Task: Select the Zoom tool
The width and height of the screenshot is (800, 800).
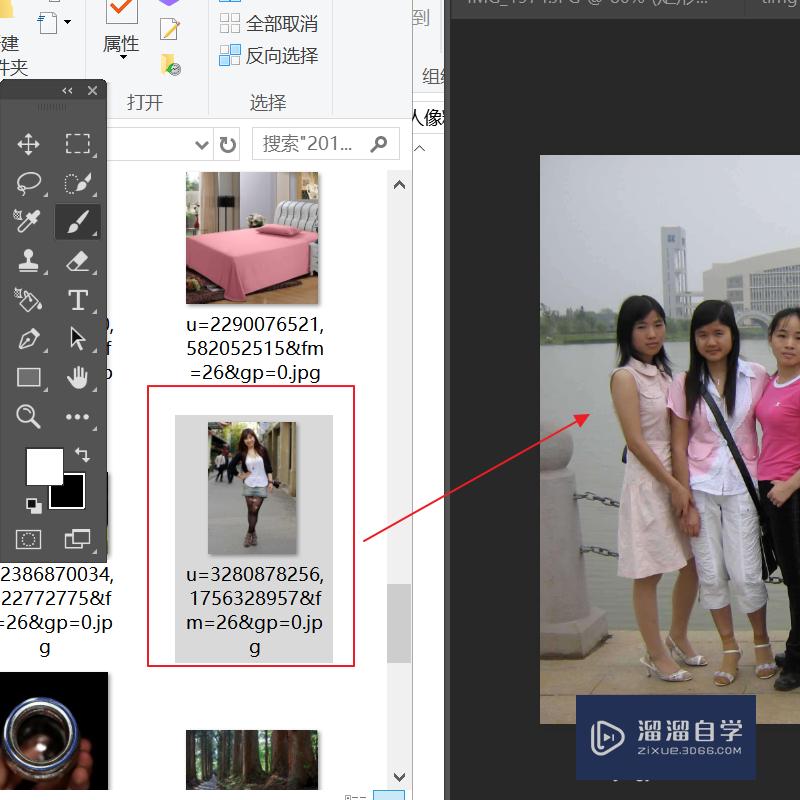Action: coord(28,416)
